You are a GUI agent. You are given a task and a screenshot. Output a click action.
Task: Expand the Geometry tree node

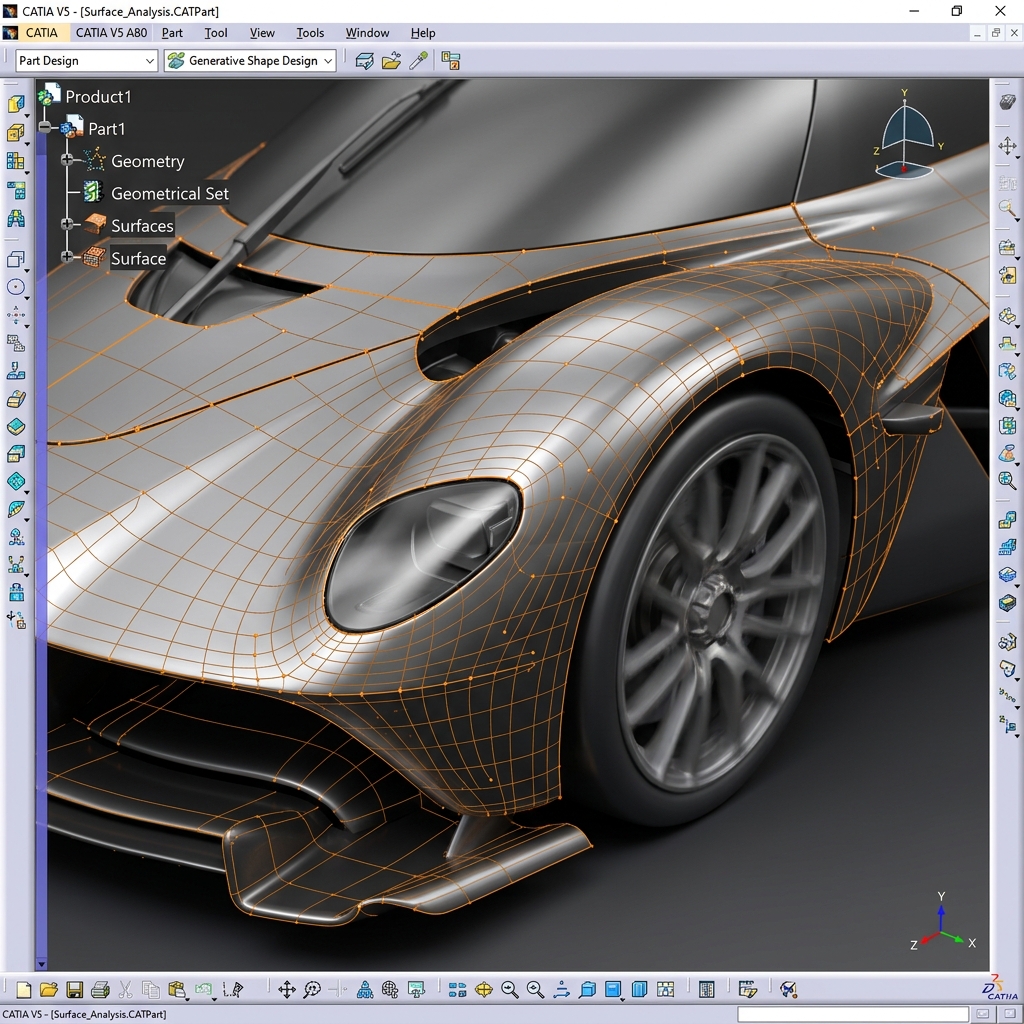(x=67, y=160)
